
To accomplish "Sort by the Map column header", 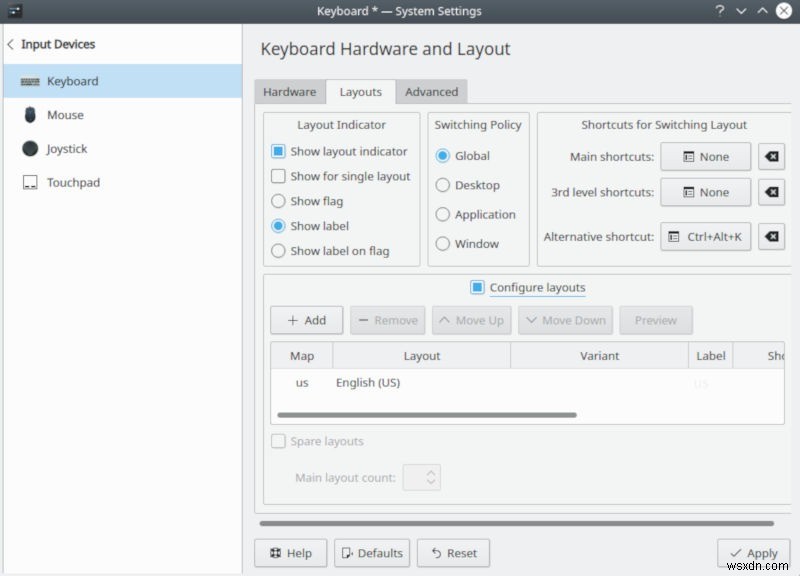I will click(x=302, y=356).
